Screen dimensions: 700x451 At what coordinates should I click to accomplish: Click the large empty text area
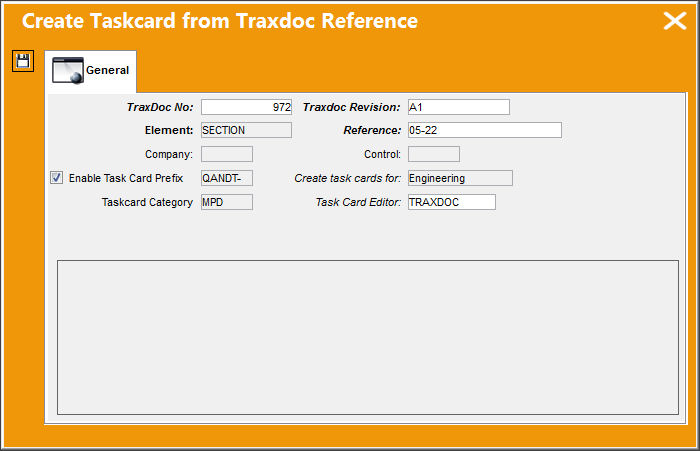pyautogui.click(x=368, y=337)
